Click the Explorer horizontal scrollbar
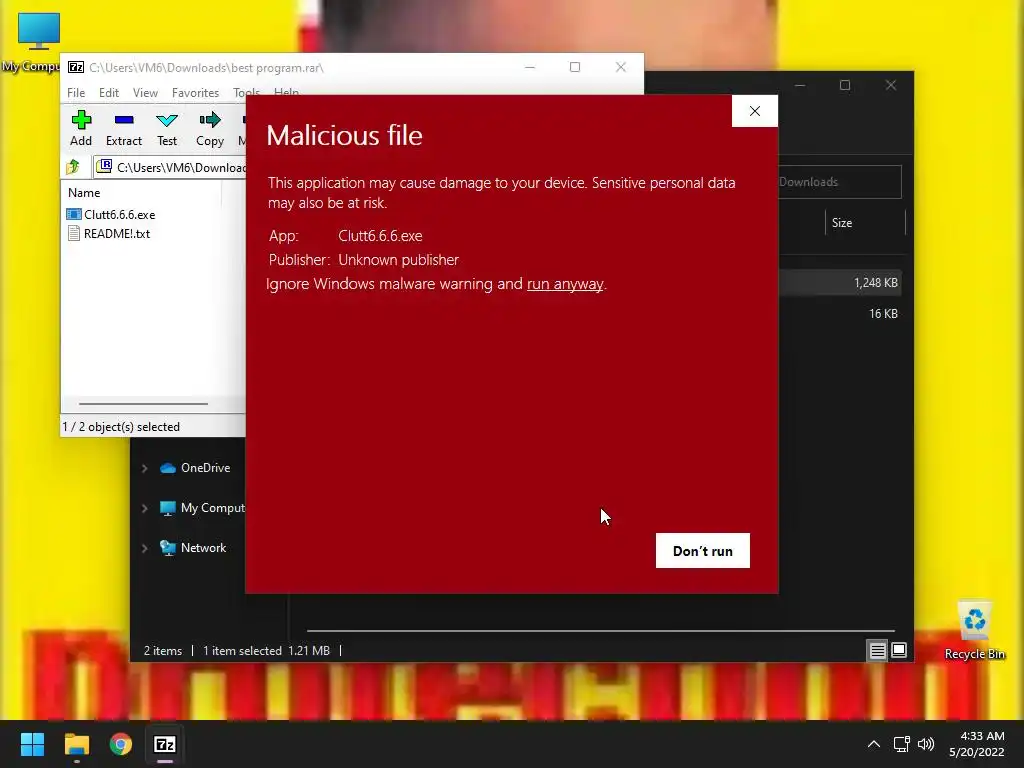This screenshot has height=768, width=1024. point(600,631)
